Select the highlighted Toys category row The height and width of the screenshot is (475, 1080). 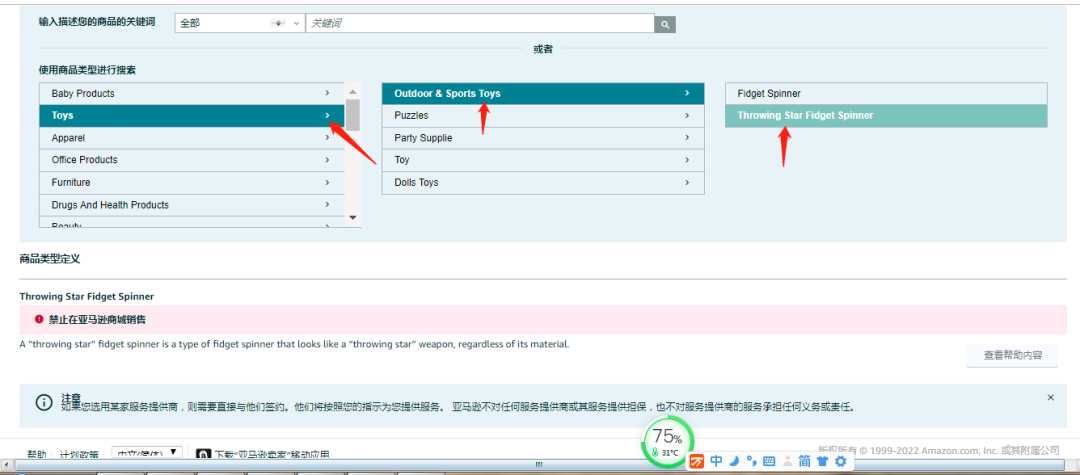click(191, 116)
